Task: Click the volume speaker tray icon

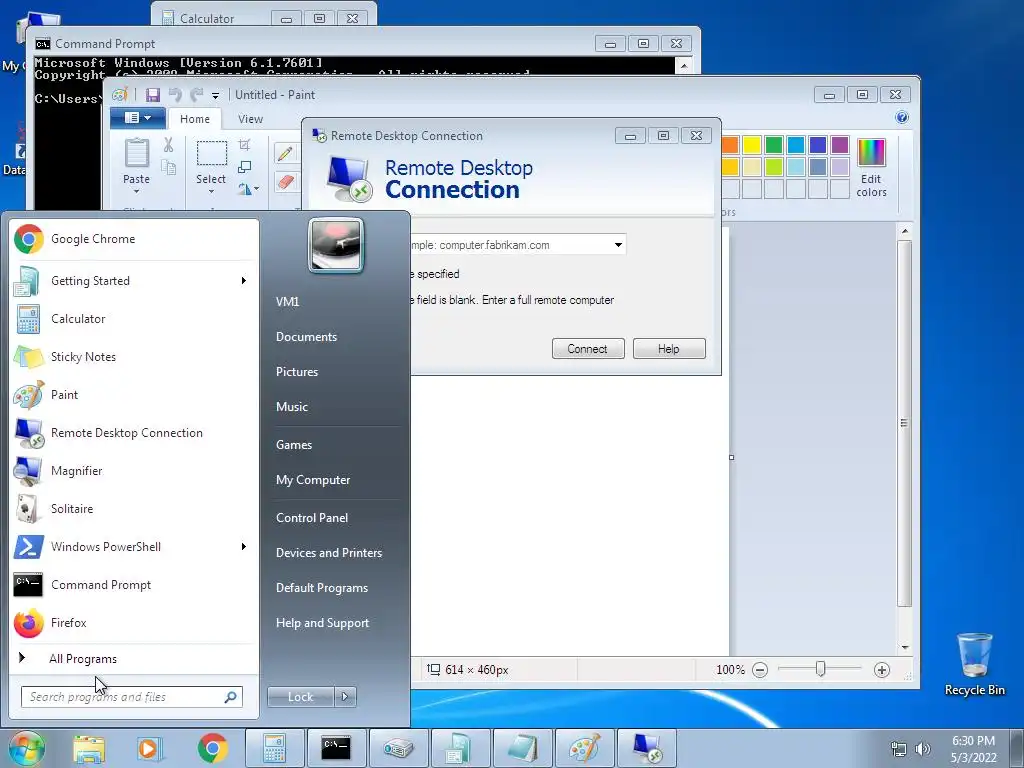Action: (x=922, y=749)
